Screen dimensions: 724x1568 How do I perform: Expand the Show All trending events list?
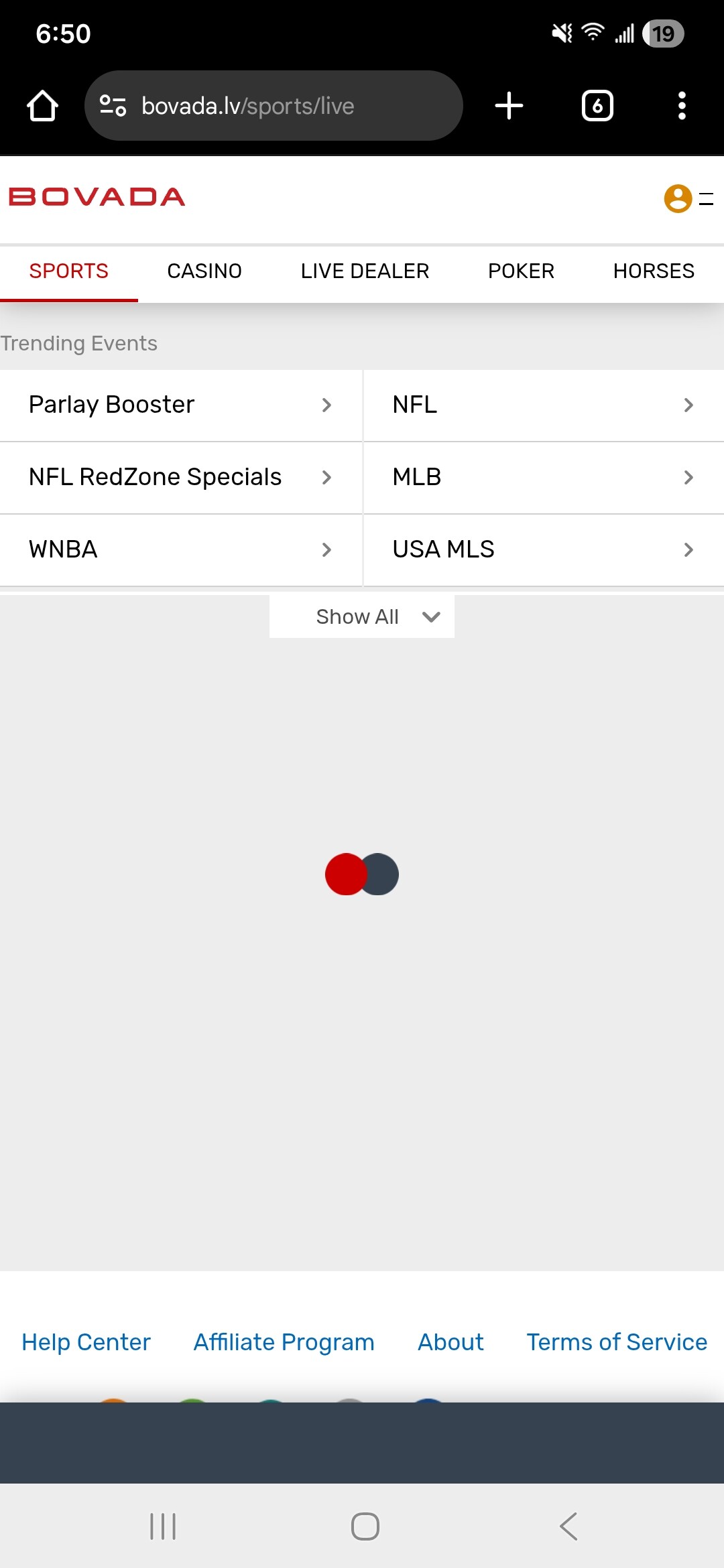click(x=362, y=616)
